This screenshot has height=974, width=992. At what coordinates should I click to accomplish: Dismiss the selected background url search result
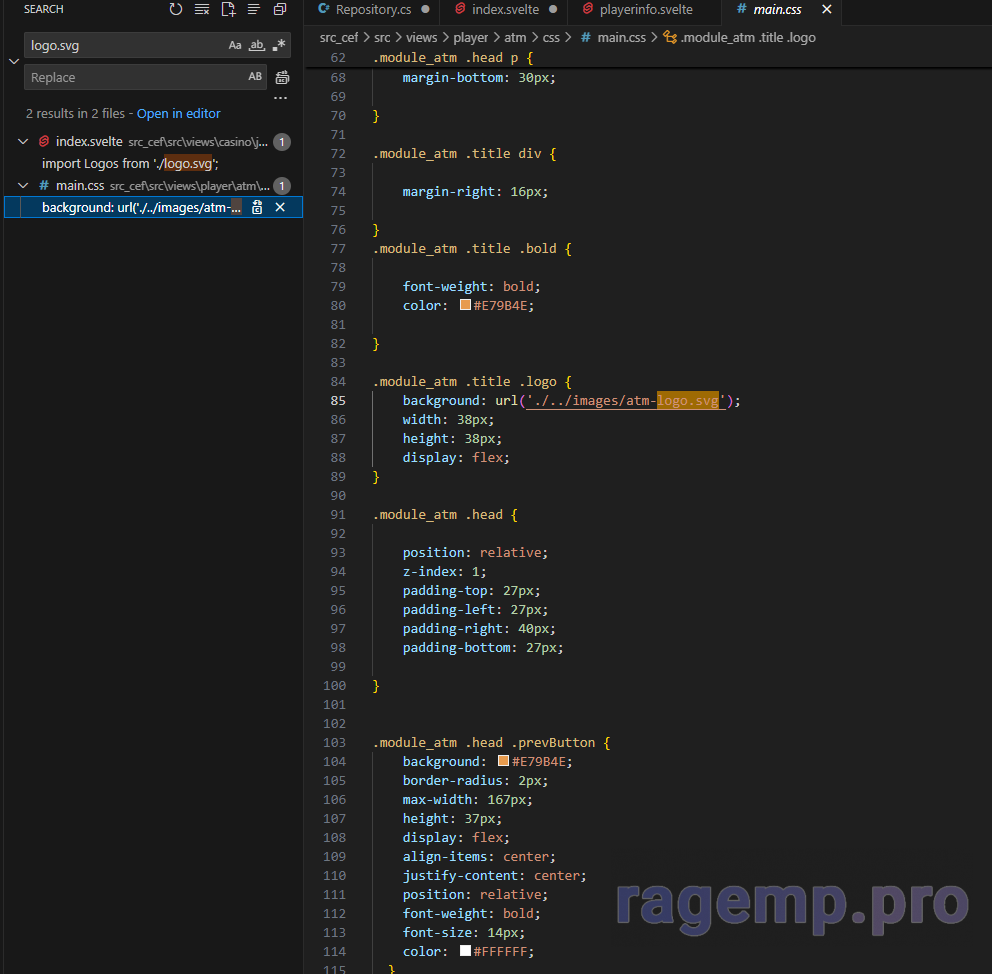click(280, 207)
